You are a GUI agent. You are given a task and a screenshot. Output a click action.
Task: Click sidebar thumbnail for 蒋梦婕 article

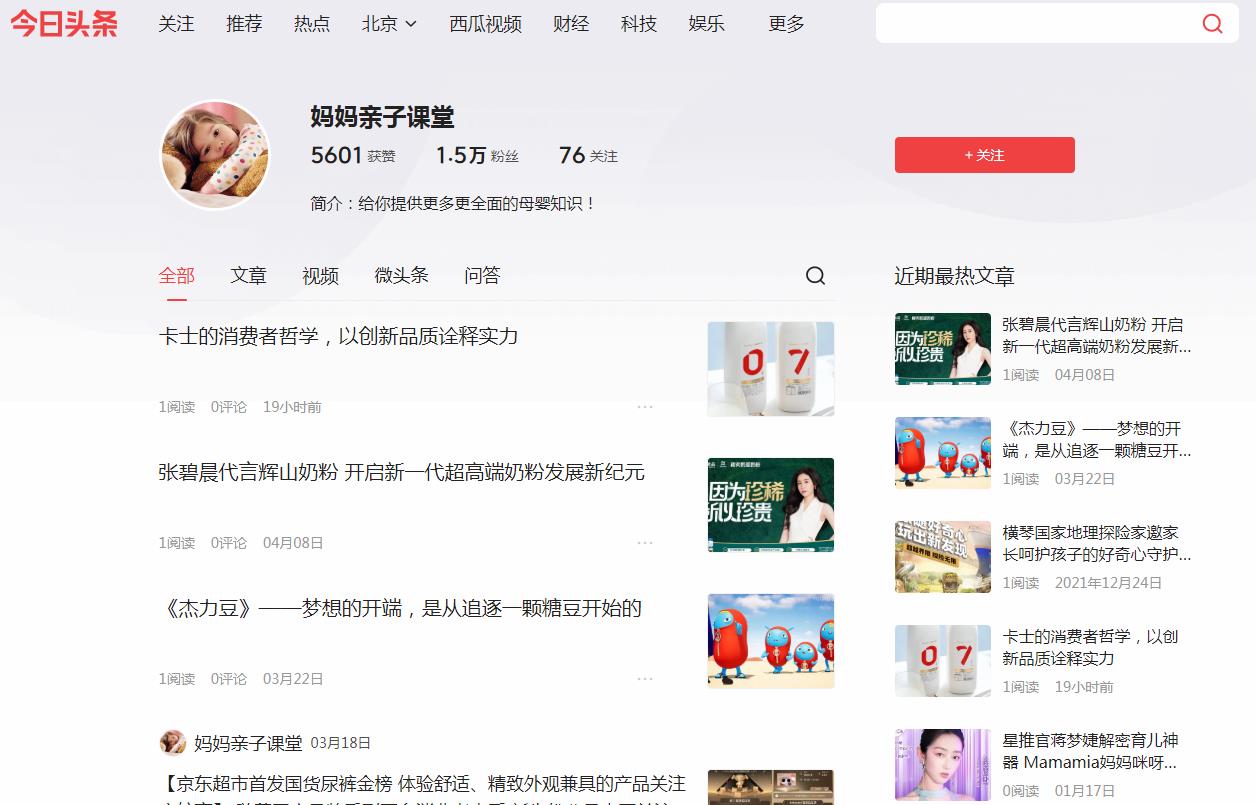942,765
